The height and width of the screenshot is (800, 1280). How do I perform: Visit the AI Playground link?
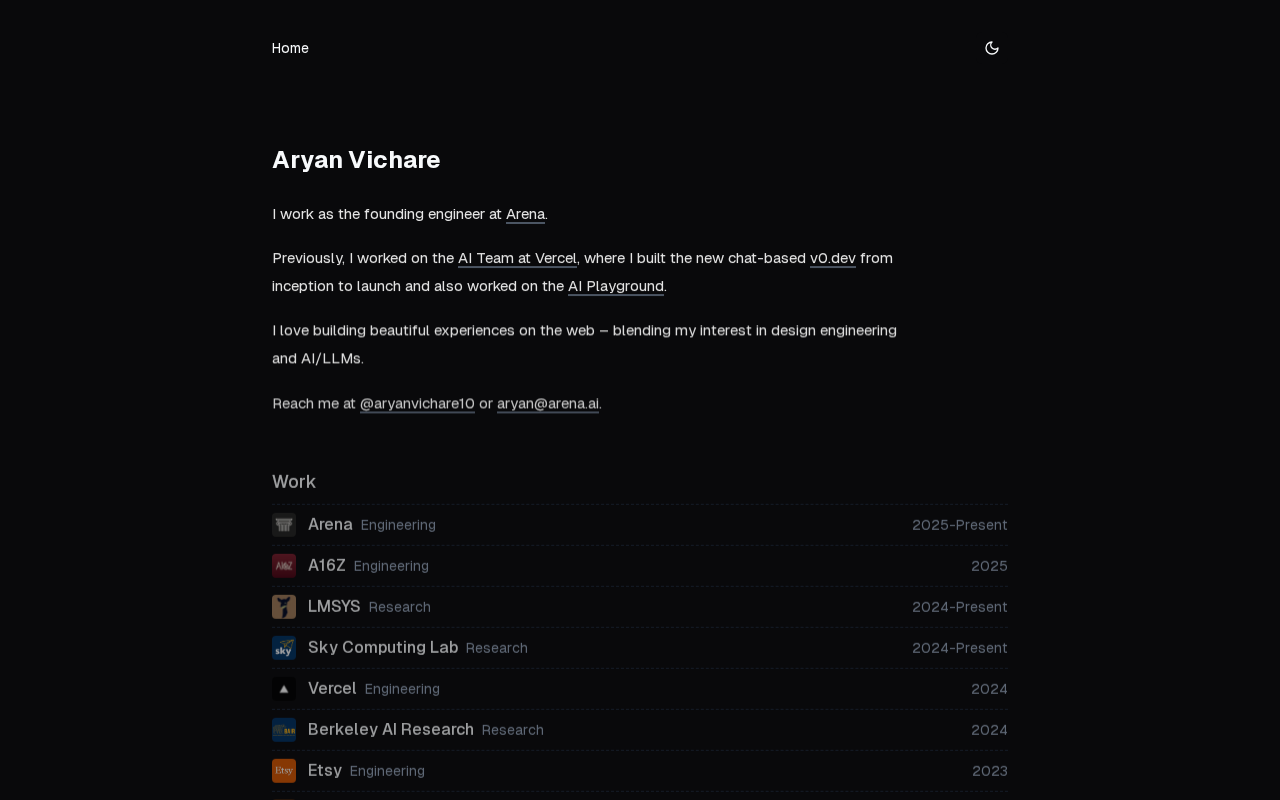coord(615,286)
